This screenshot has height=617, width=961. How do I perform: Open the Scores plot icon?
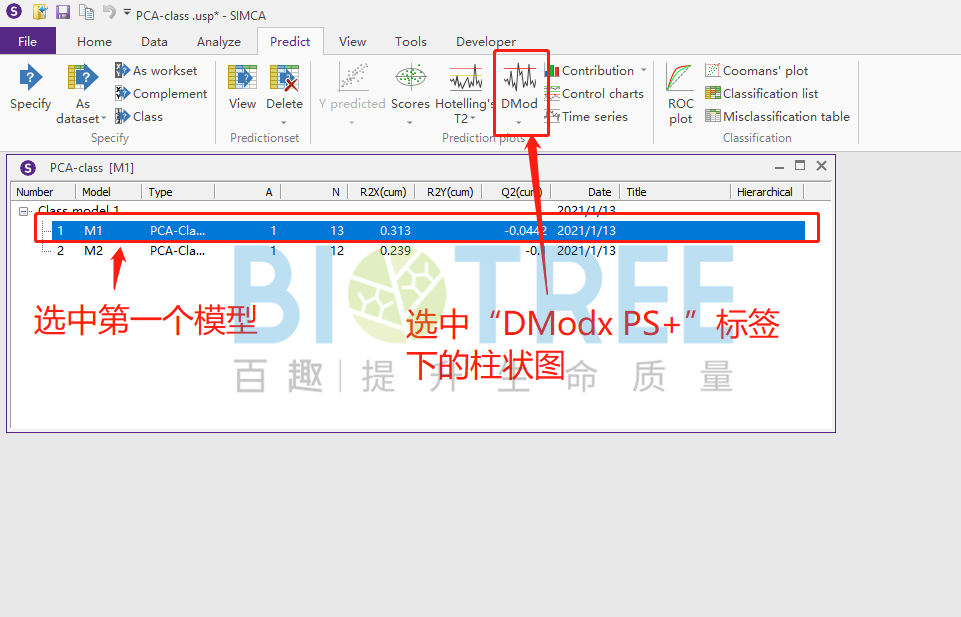coord(410,90)
